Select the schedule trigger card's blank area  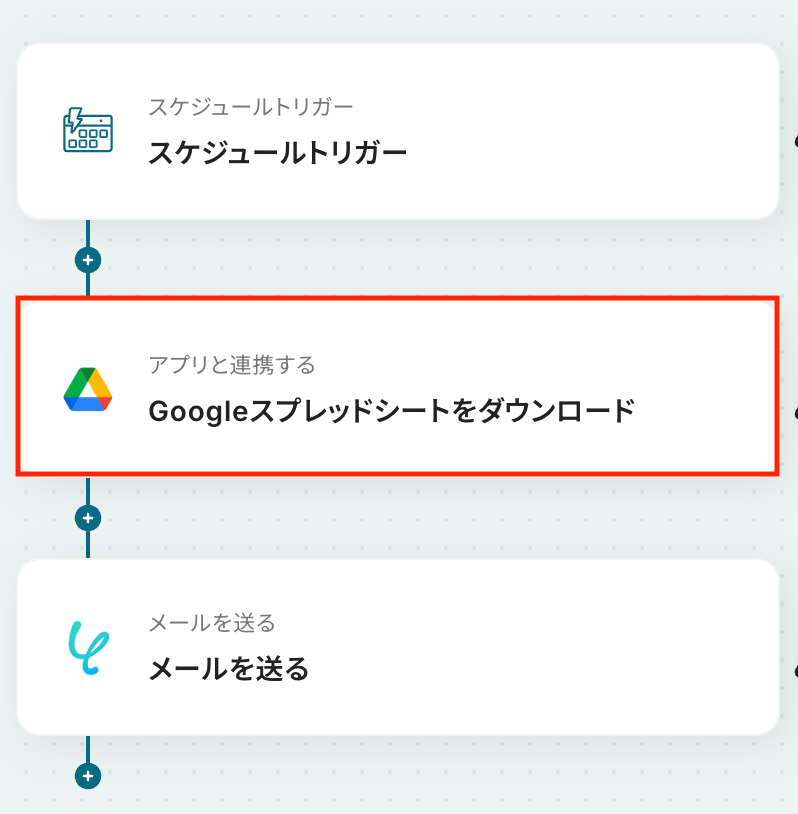click(x=600, y=130)
